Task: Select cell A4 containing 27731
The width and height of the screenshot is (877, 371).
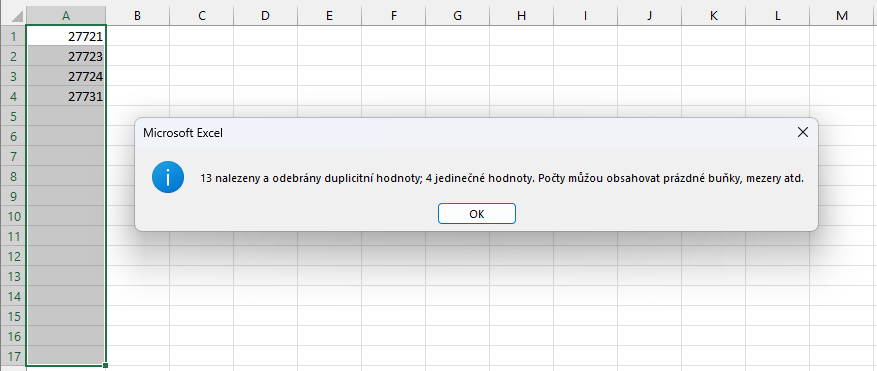Action: (66, 96)
